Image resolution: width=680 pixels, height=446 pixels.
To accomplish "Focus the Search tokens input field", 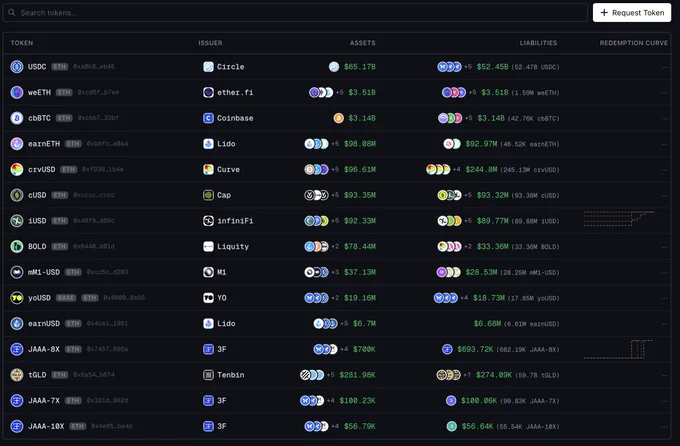I will [x=295, y=13].
